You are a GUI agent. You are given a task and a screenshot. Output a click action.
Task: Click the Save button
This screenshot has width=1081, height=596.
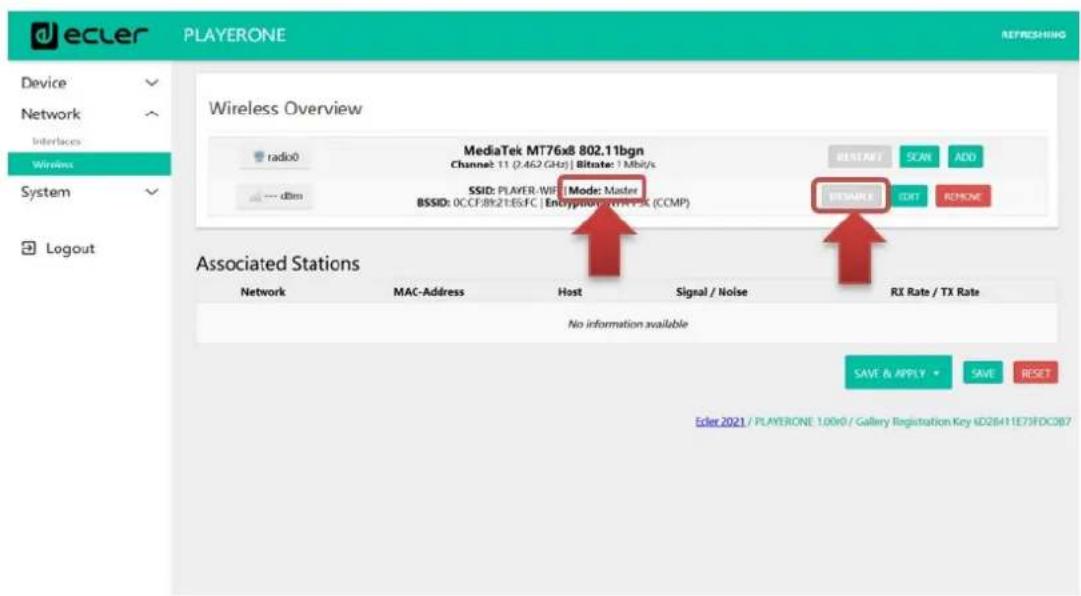[x=983, y=373]
